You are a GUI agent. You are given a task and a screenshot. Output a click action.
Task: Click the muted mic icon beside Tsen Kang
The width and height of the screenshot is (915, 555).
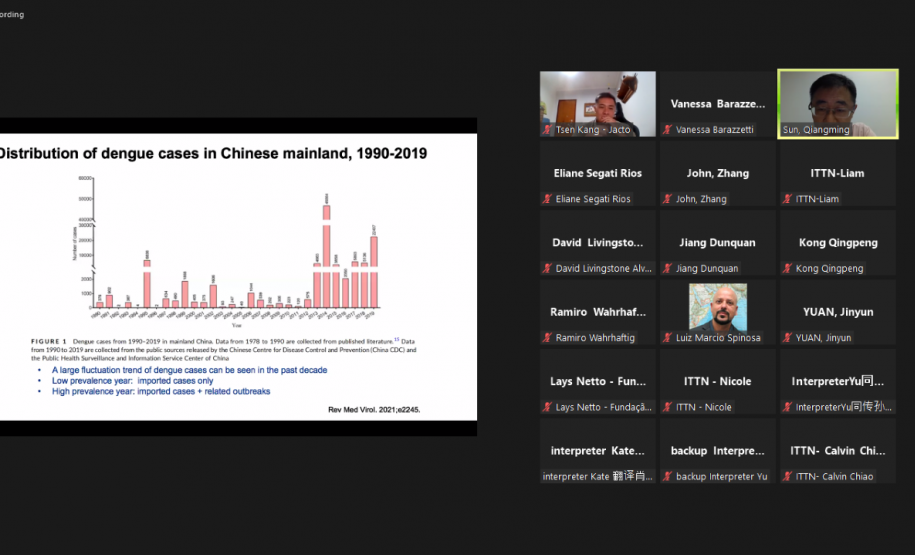click(x=548, y=130)
